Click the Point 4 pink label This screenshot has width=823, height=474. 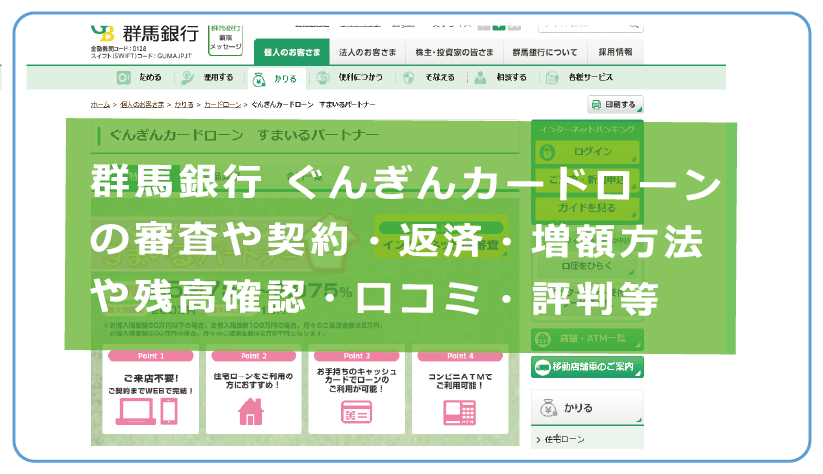460,356
